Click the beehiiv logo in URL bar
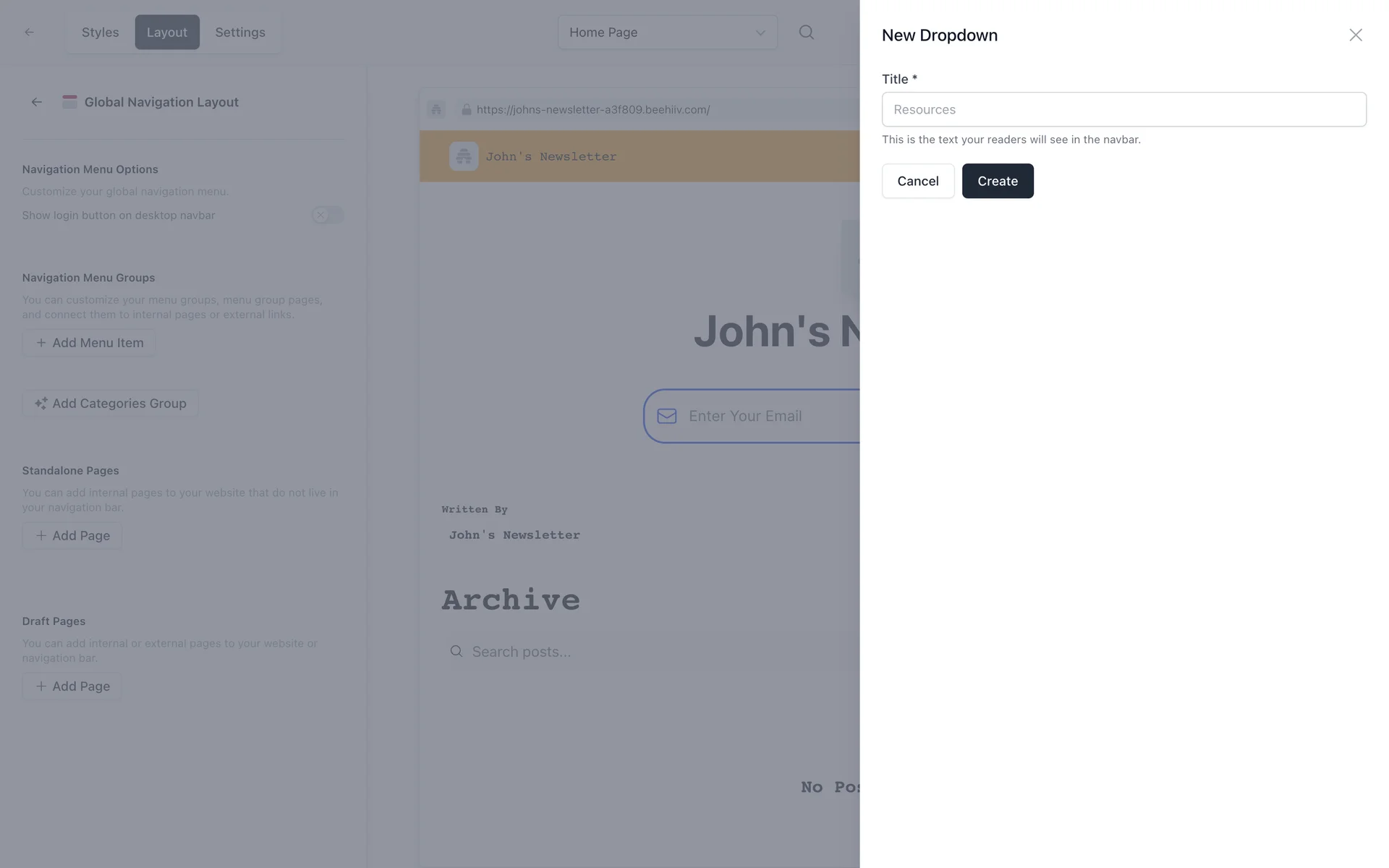 (436, 109)
